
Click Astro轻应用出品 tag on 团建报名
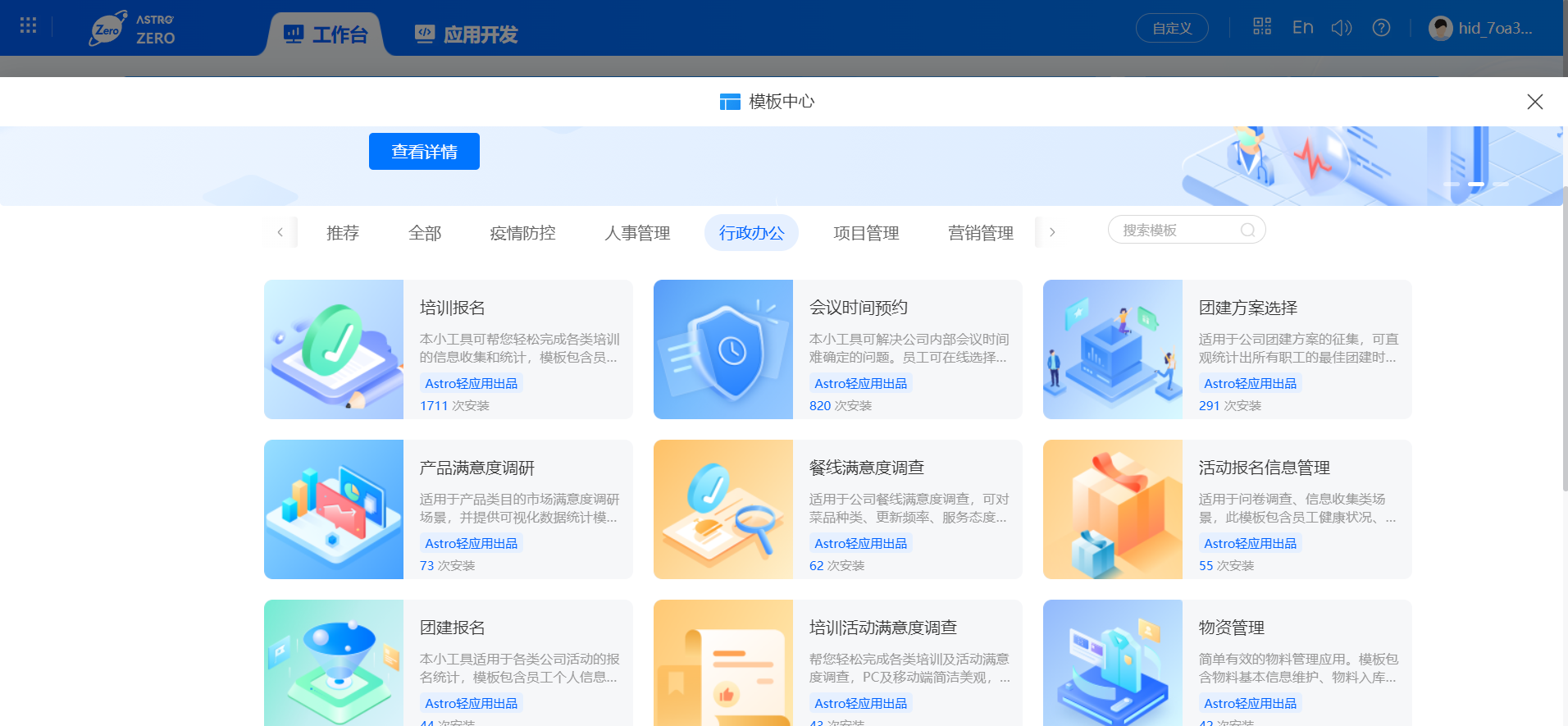pos(472,703)
